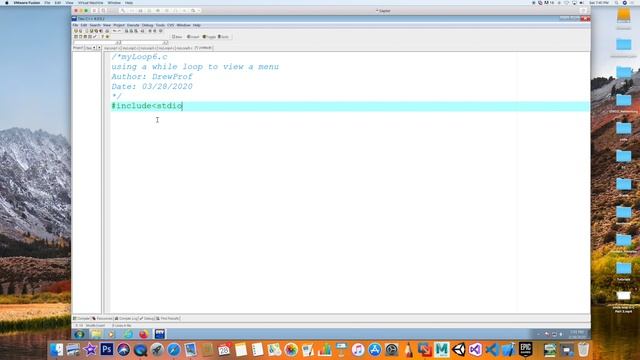Screen dimensions: 640x360
Task: Click the Debug checkmark toolbar icon
Action: (x=94, y=37)
